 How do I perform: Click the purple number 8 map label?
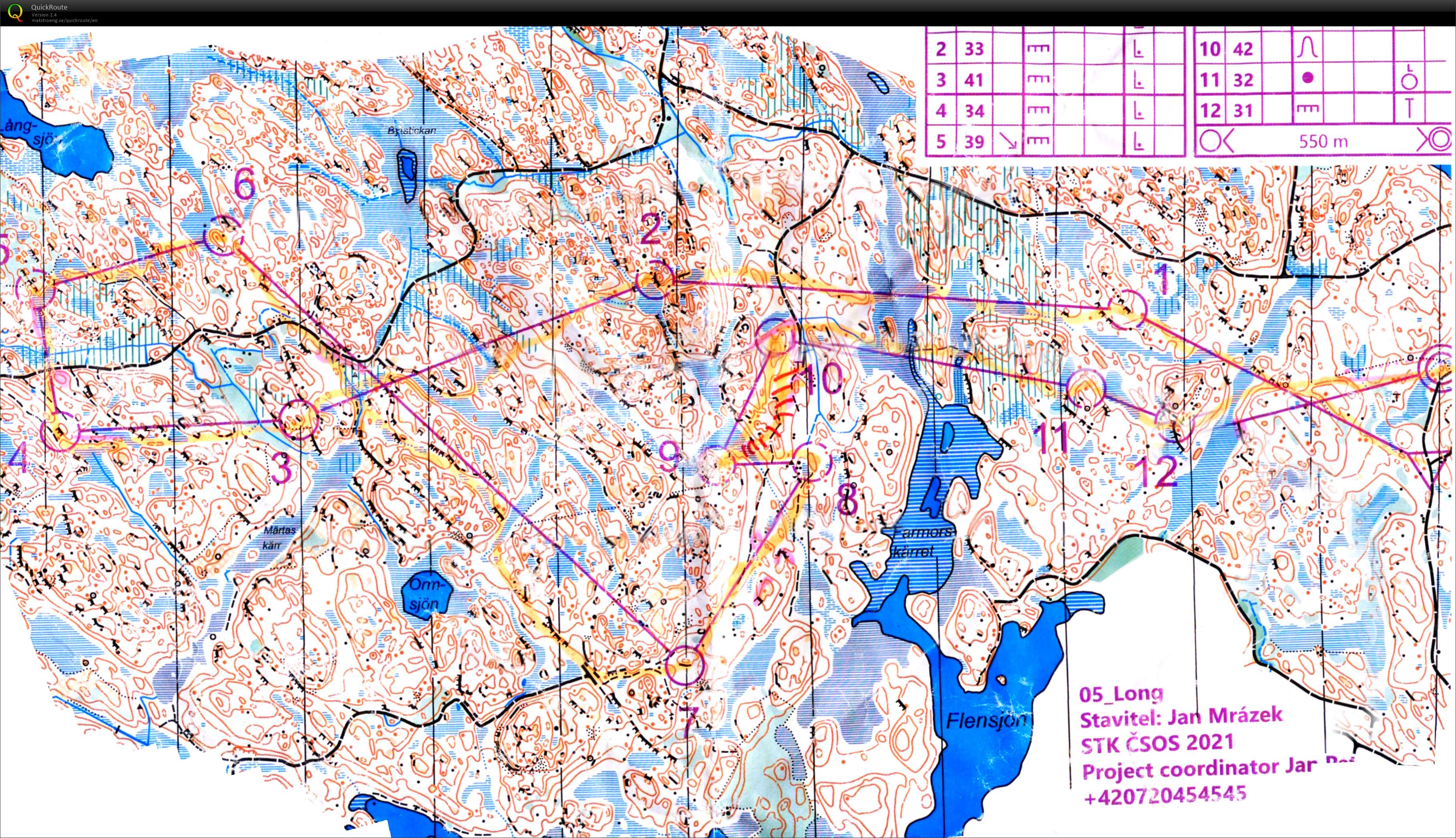(x=848, y=500)
